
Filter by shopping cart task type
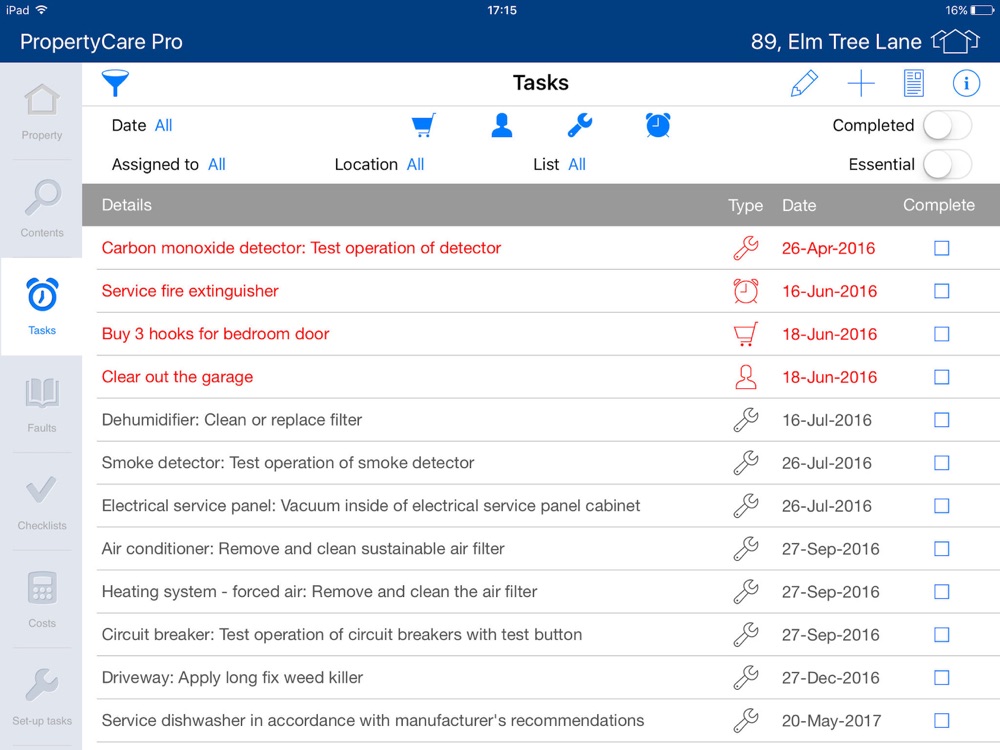click(x=423, y=125)
